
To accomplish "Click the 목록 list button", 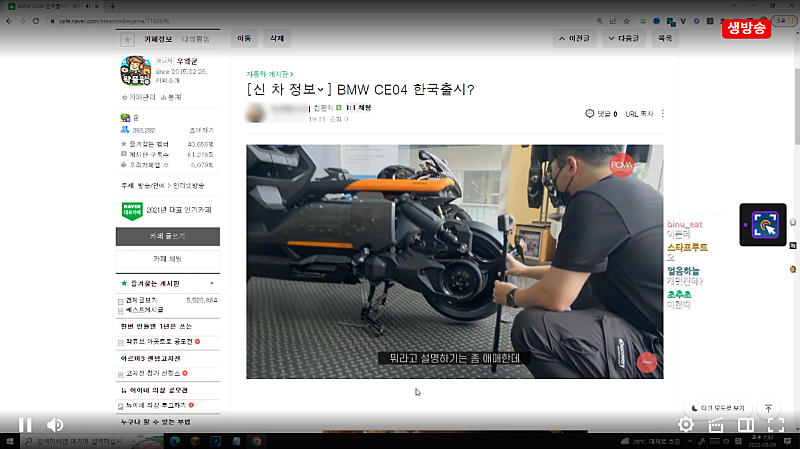I will 665,38.
